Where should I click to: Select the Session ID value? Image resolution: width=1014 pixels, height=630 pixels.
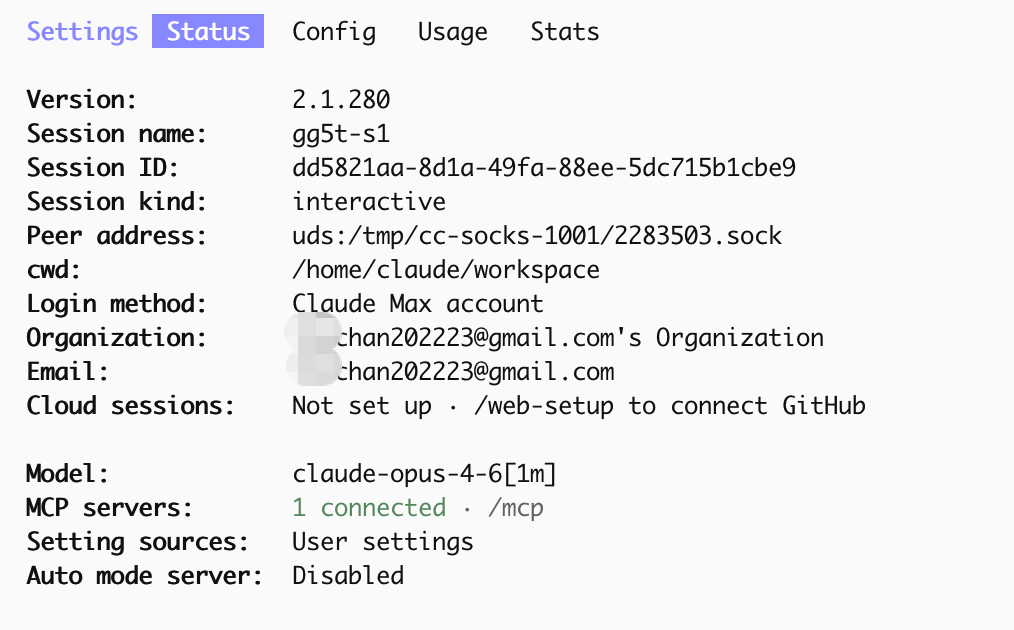pos(544,168)
